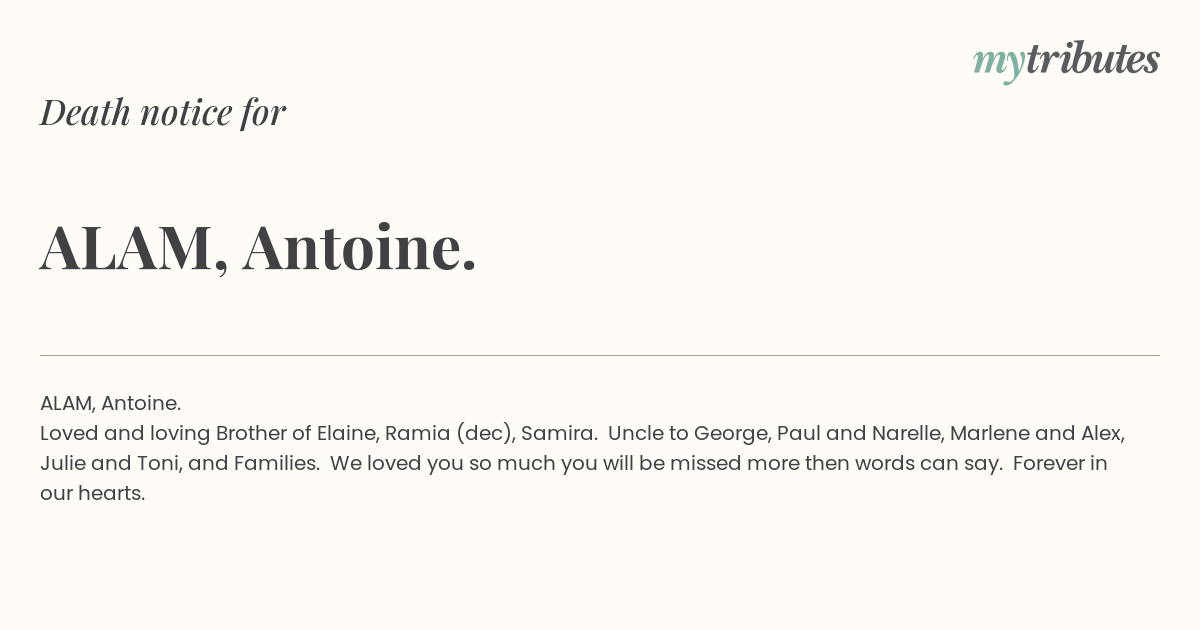Click "Marlene and Alex" in the text
The width and height of the screenshot is (1200, 630).
[x=1035, y=433]
